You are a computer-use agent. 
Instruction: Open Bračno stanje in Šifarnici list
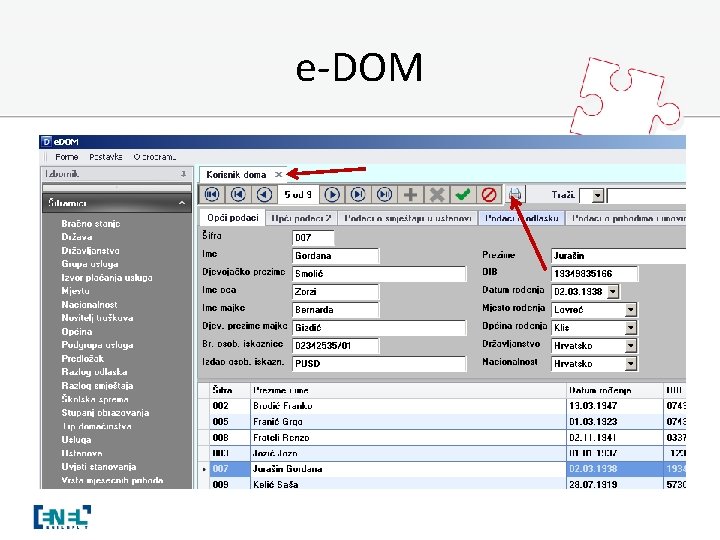click(90, 224)
